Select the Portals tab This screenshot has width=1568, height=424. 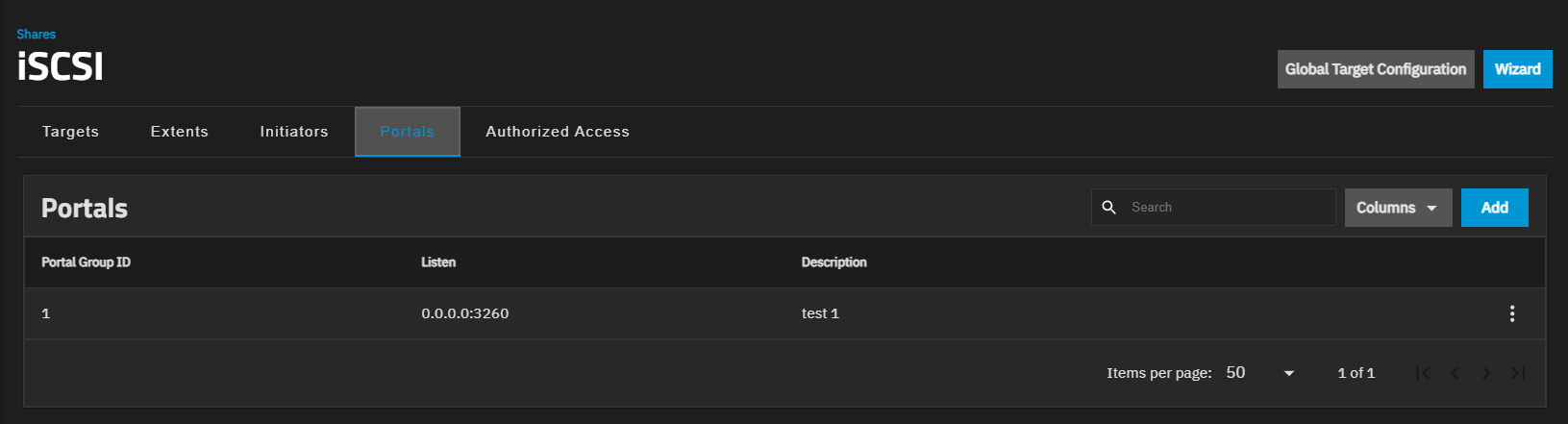(408, 132)
